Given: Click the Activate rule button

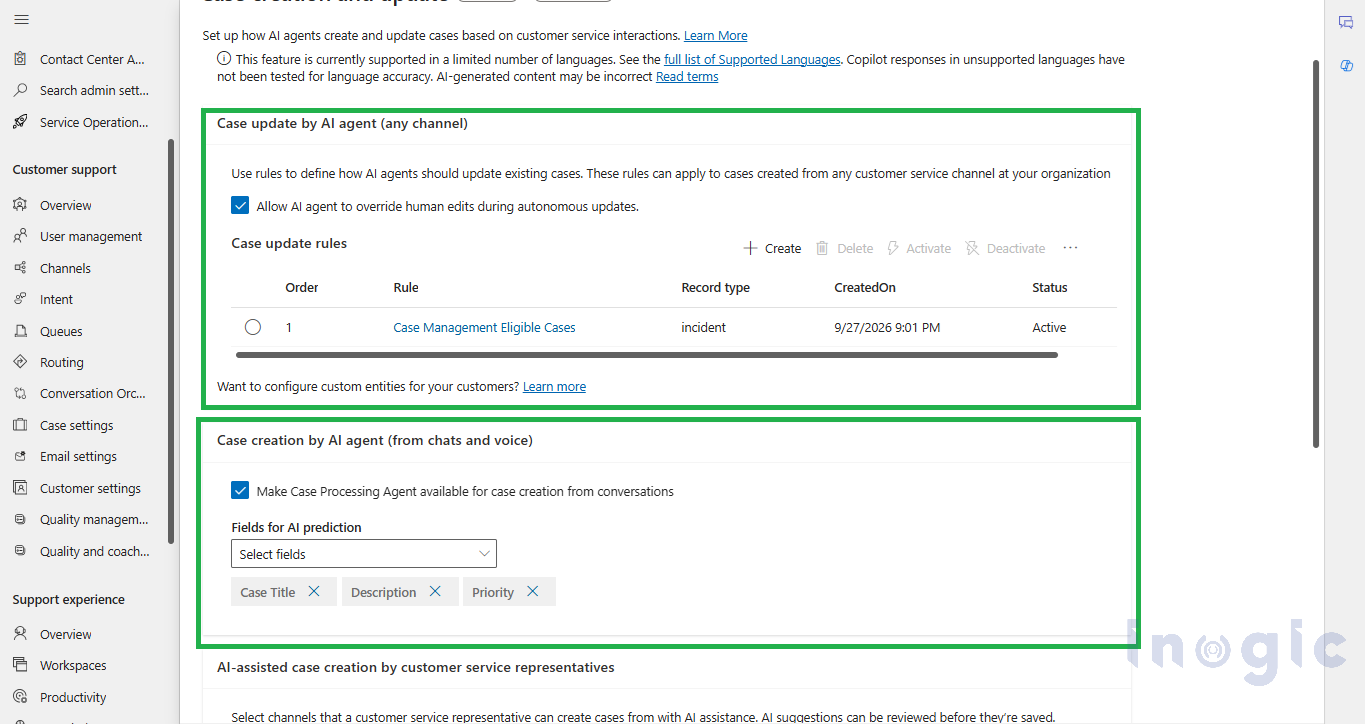Looking at the screenshot, I should pos(919,248).
